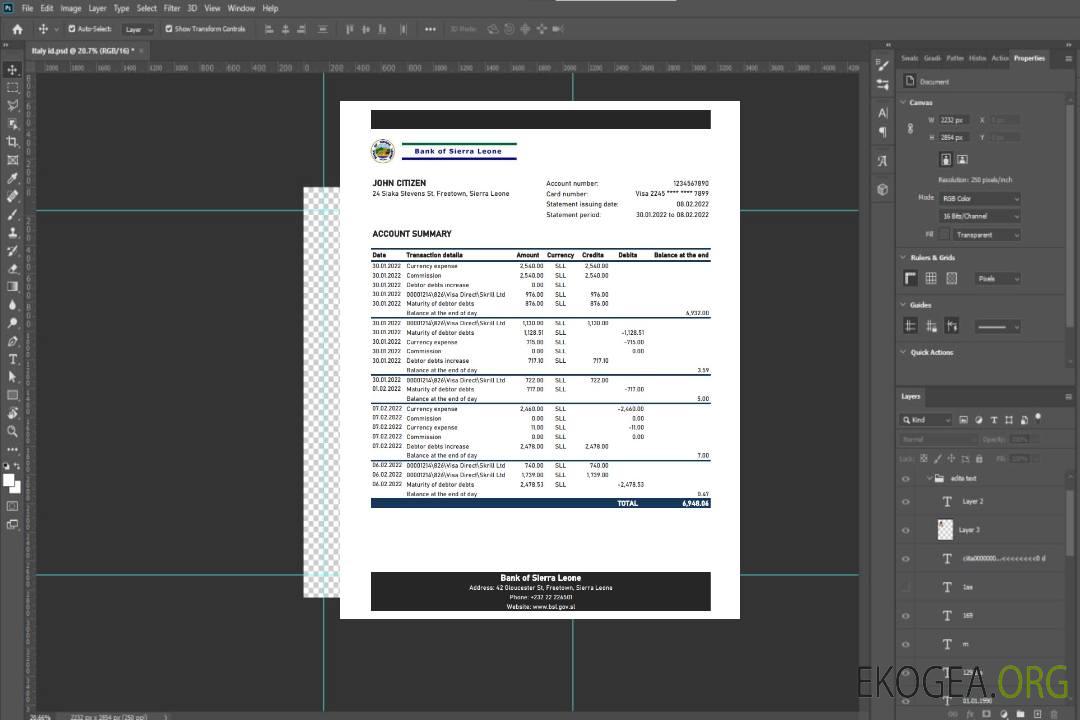Toggle visibility of the layer group

pyautogui.click(x=906, y=478)
